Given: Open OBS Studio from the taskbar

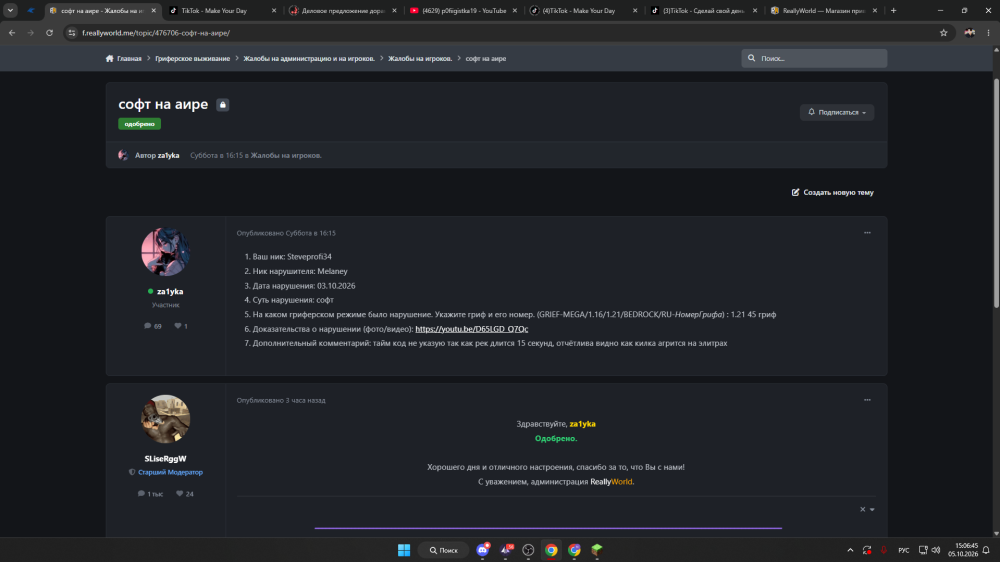Looking at the screenshot, I should point(528,550).
